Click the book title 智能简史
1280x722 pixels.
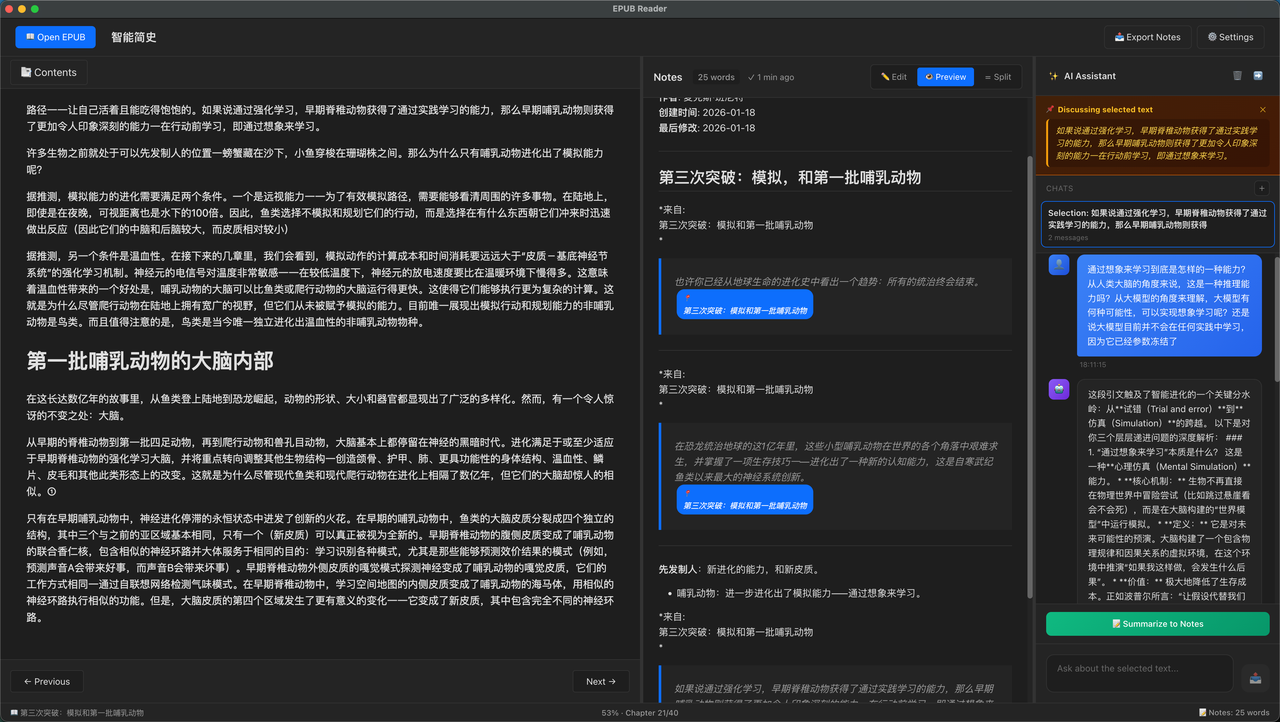(x=134, y=37)
